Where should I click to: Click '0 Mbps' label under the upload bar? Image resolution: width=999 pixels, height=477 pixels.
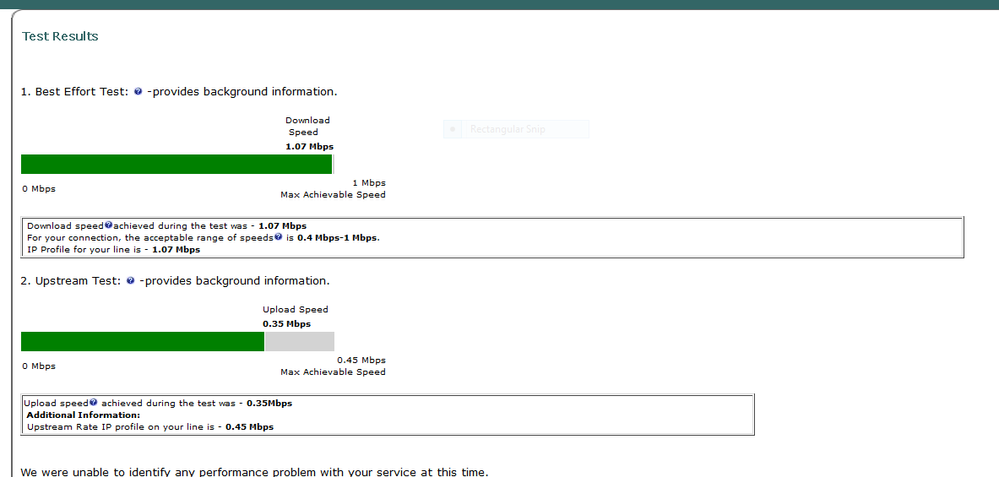tap(39, 366)
